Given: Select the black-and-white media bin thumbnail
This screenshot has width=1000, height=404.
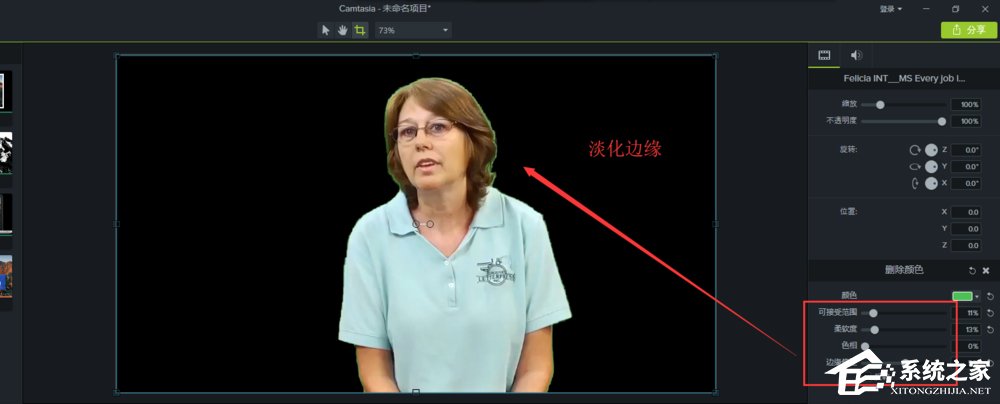Looking at the screenshot, I should [x=6, y=153].
